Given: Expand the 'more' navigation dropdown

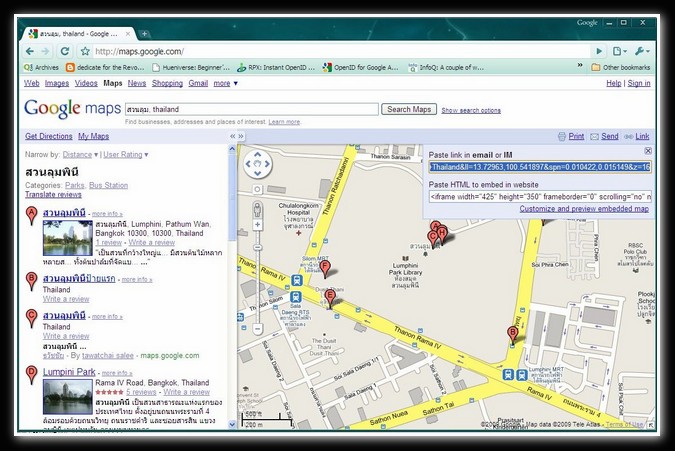Looking at the screenshot, I should (226, 83).
